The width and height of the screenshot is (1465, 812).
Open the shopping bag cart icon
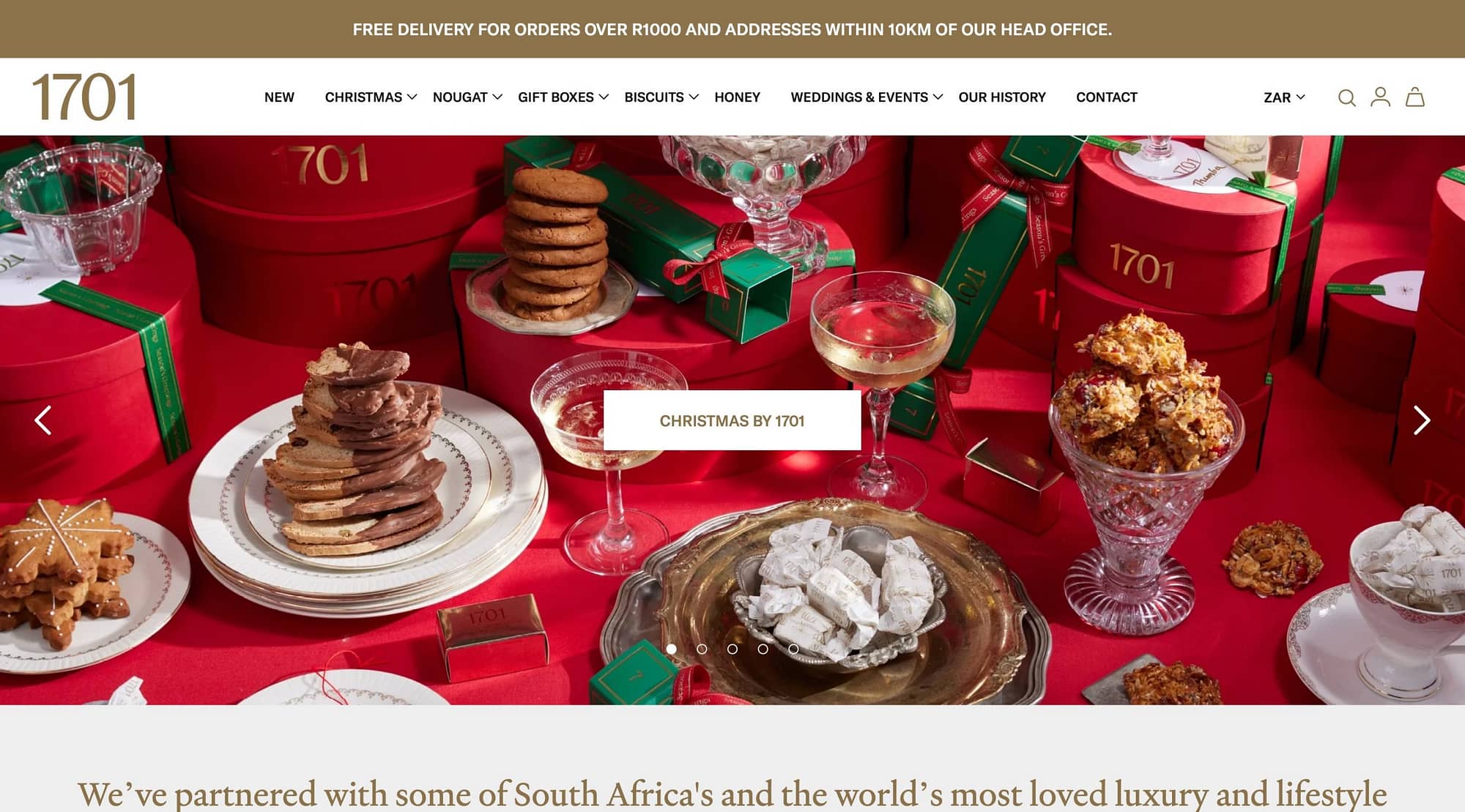pos(1414,97)
